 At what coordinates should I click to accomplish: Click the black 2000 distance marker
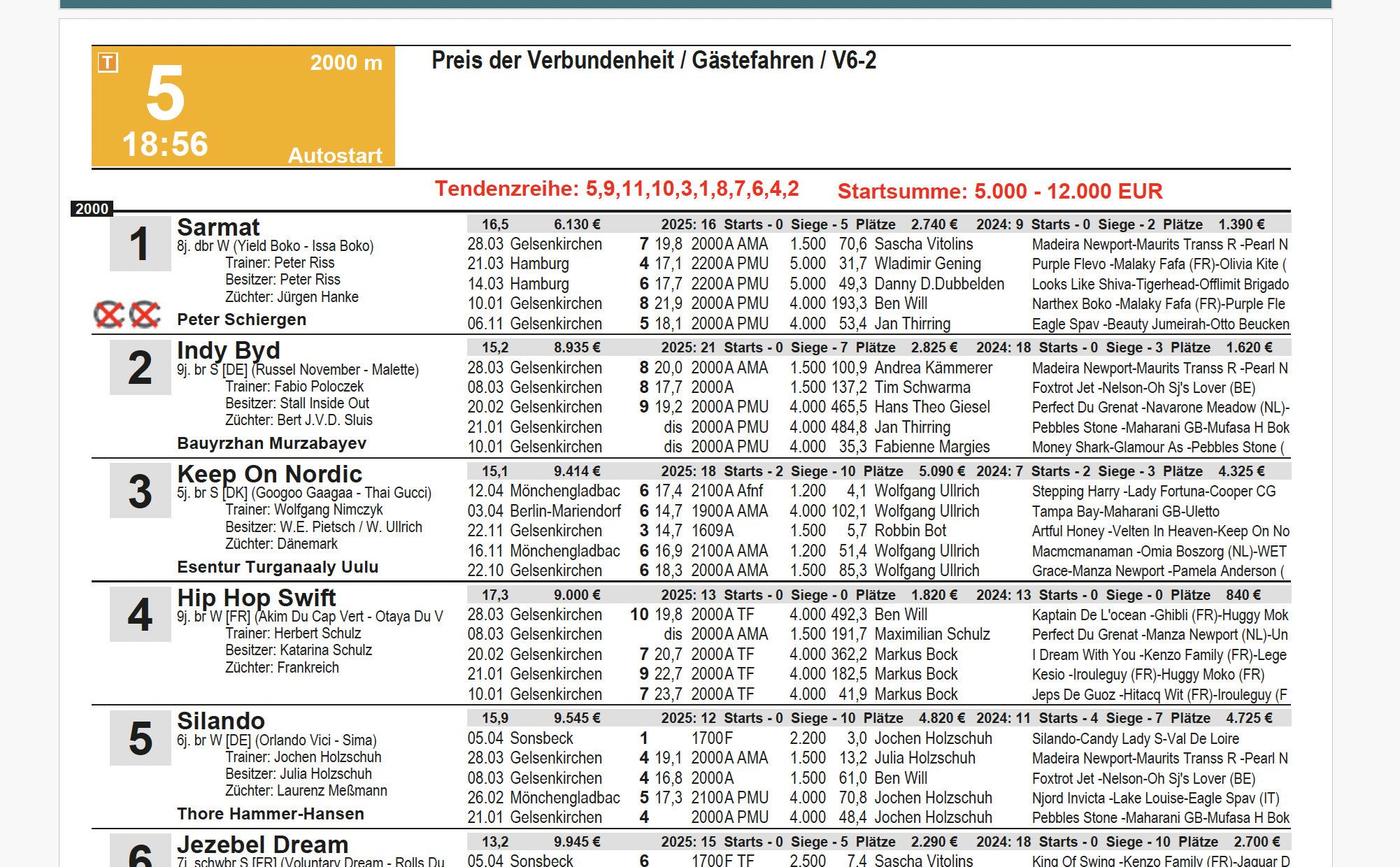[92, 208]
